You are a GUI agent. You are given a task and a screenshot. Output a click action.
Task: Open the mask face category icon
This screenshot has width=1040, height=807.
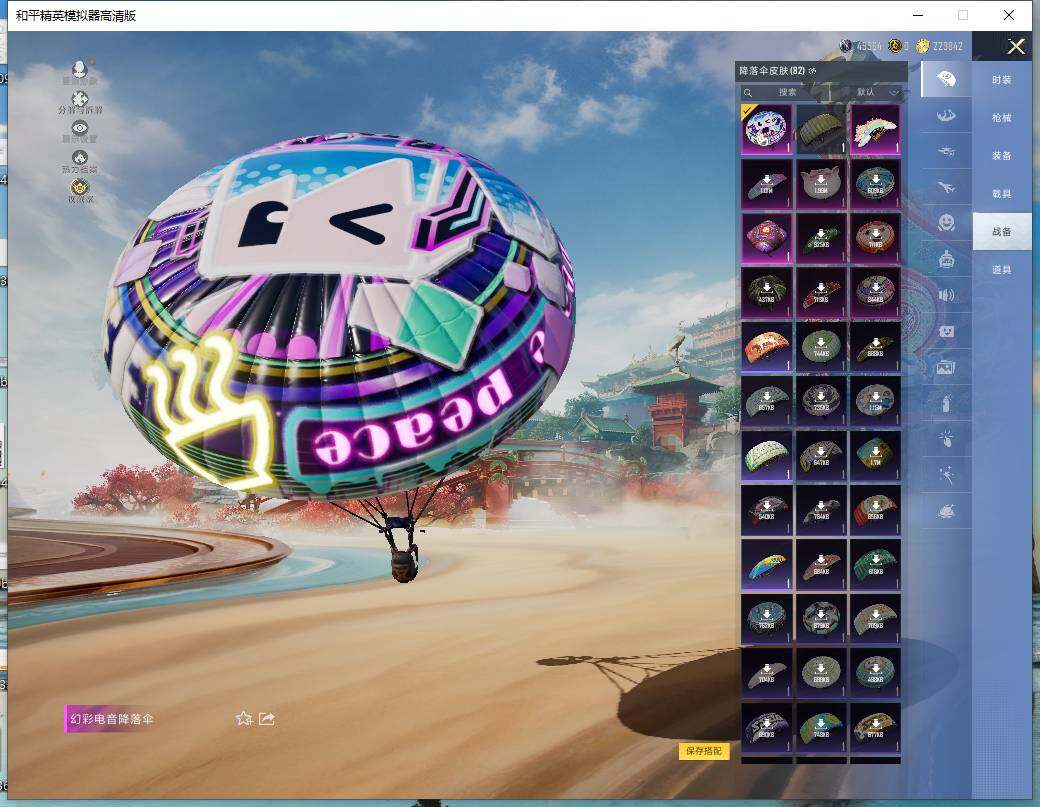946,331
